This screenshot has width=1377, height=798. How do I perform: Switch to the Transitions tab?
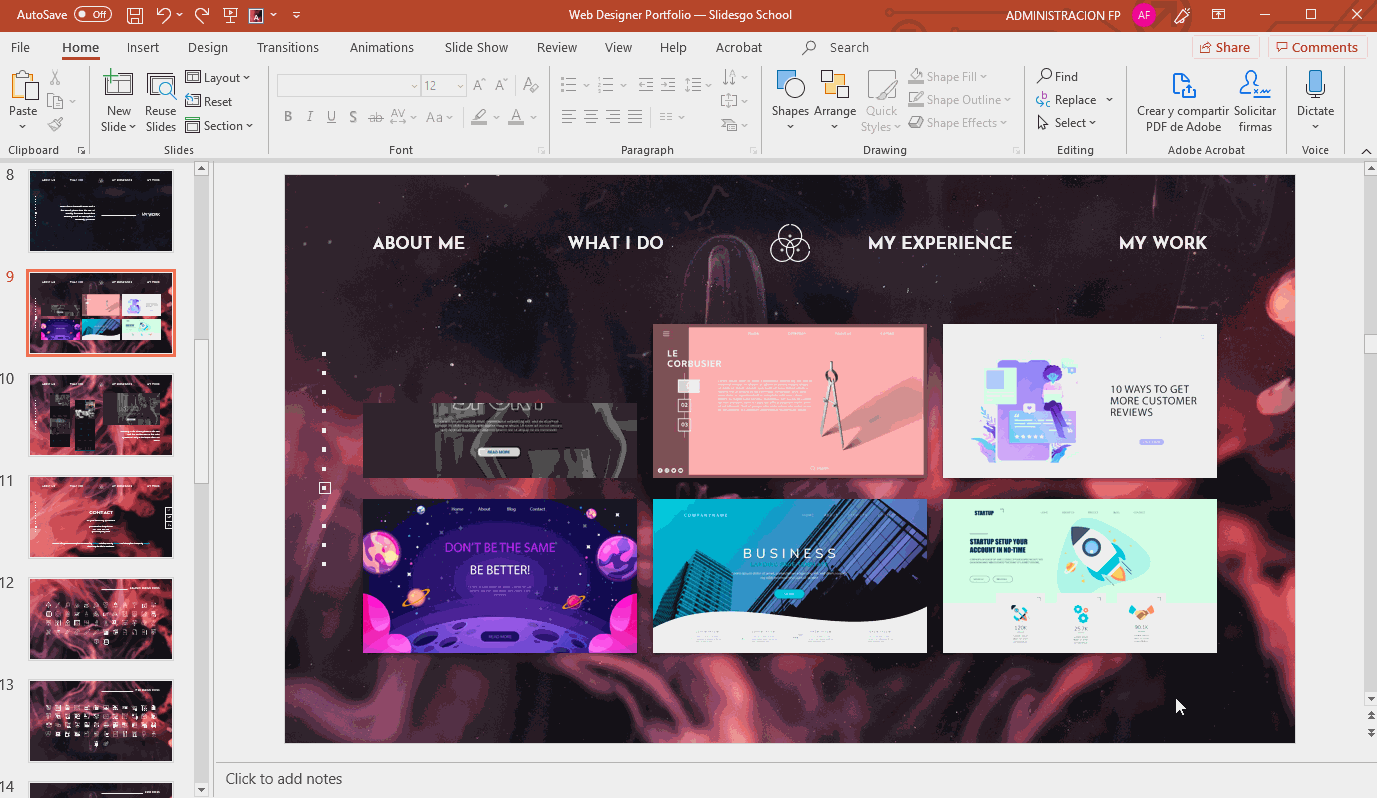coord(287,47)
